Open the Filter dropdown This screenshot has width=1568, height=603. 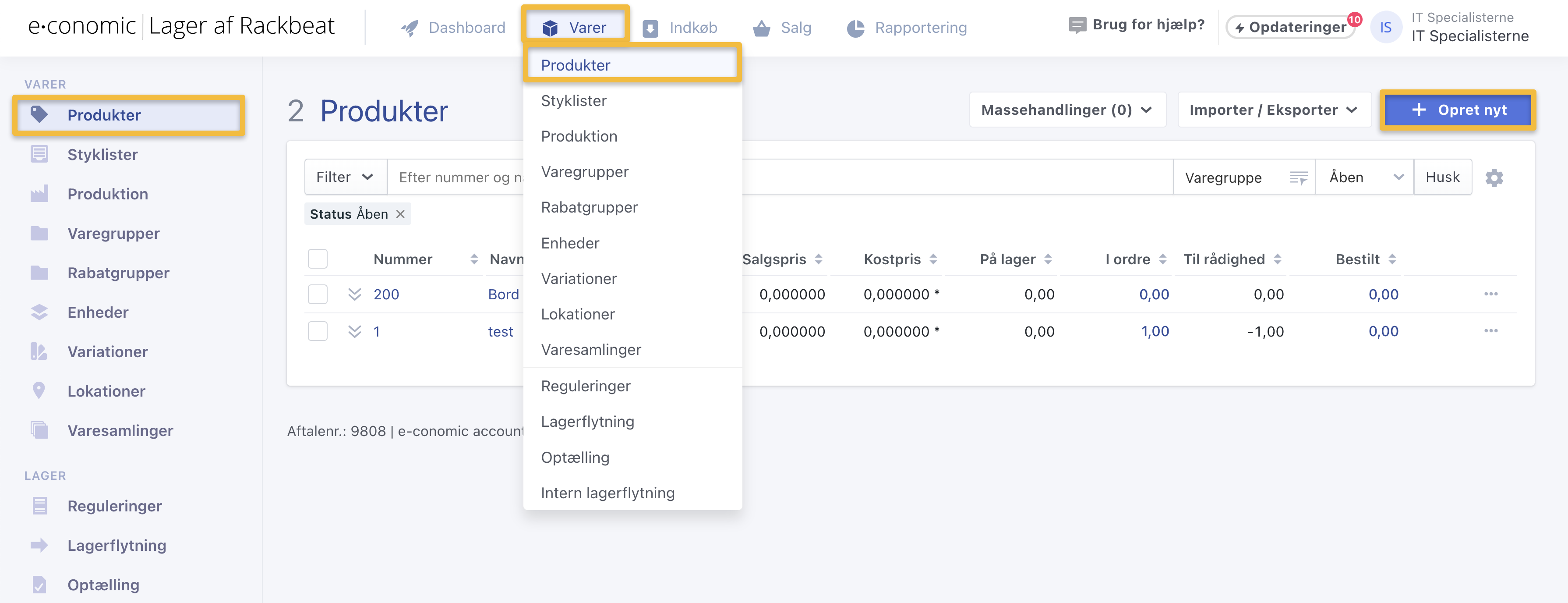[x=345, y=177]
